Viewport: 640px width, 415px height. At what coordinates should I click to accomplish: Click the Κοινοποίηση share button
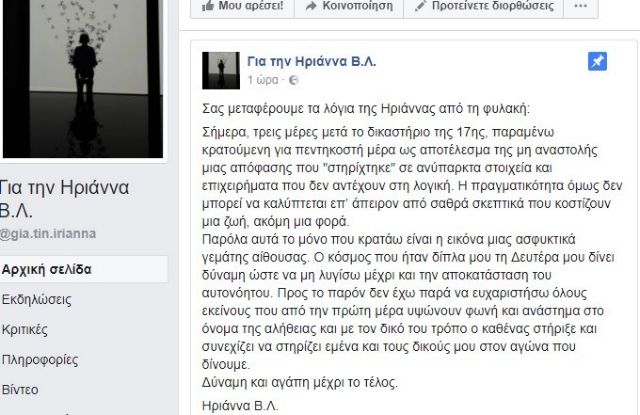tap(349, 6)
